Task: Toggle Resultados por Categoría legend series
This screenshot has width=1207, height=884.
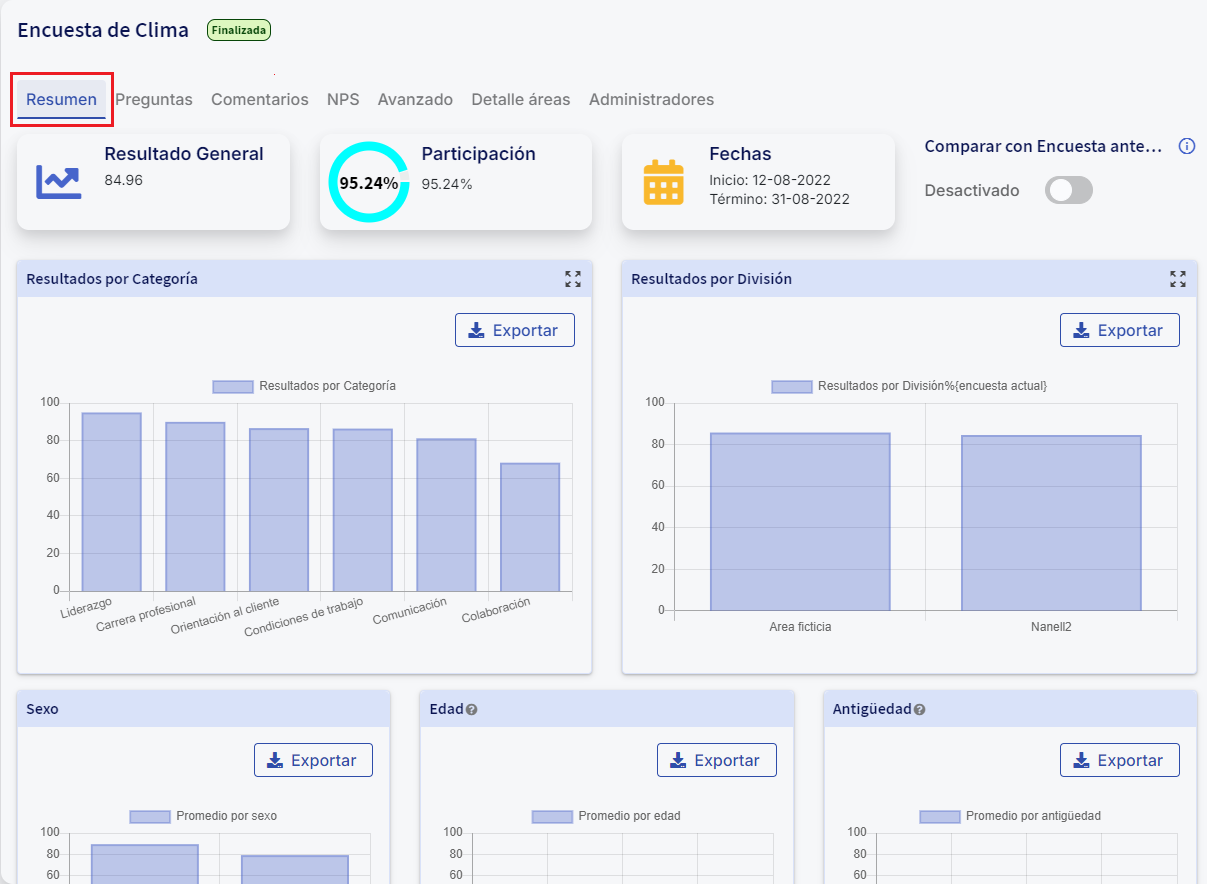Action: point(304,386)
